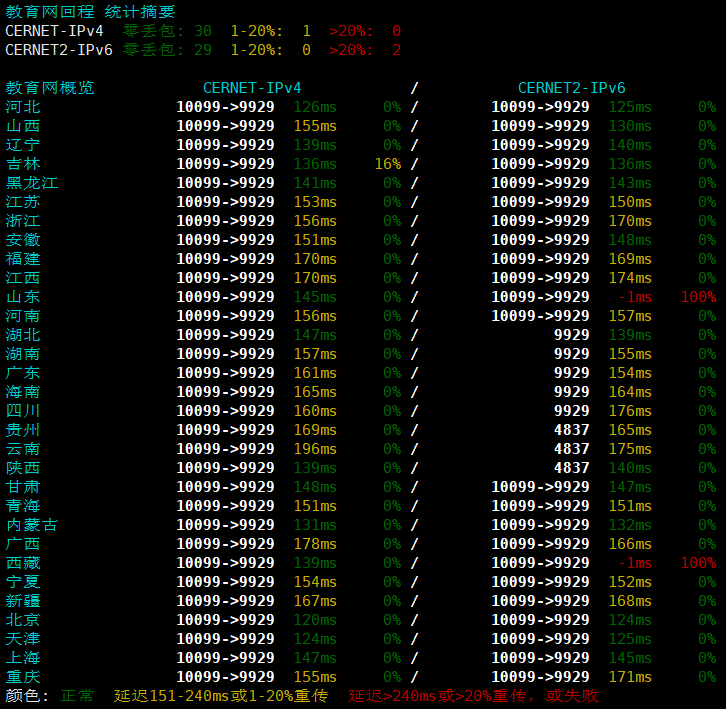Select the 湖南 row label
Screen dimensions: 726x709
pos(23,354)
